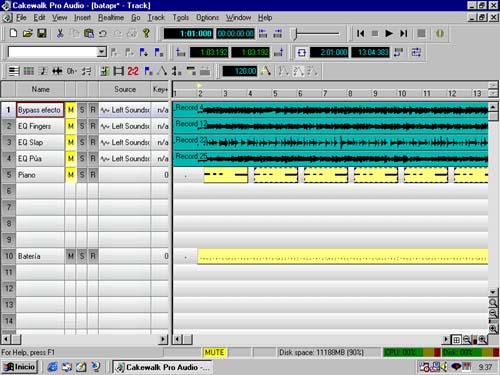Click the Cut scissors icon
The image size is (500, 375).
(x=60, y=33)
